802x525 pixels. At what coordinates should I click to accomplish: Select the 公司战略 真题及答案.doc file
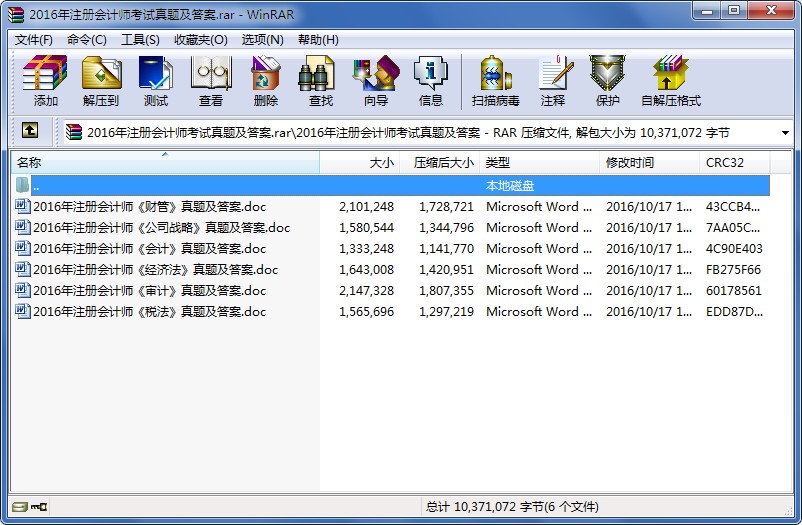coord(162,227)
